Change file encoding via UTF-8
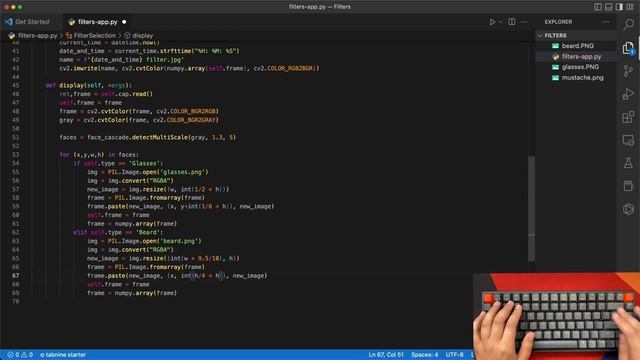The width and height of the screenshot is (640, 360). click(x=454, y=355)
